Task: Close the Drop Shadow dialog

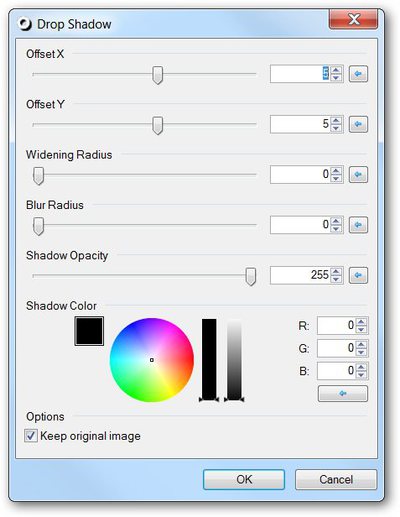Action: point(353,19)
